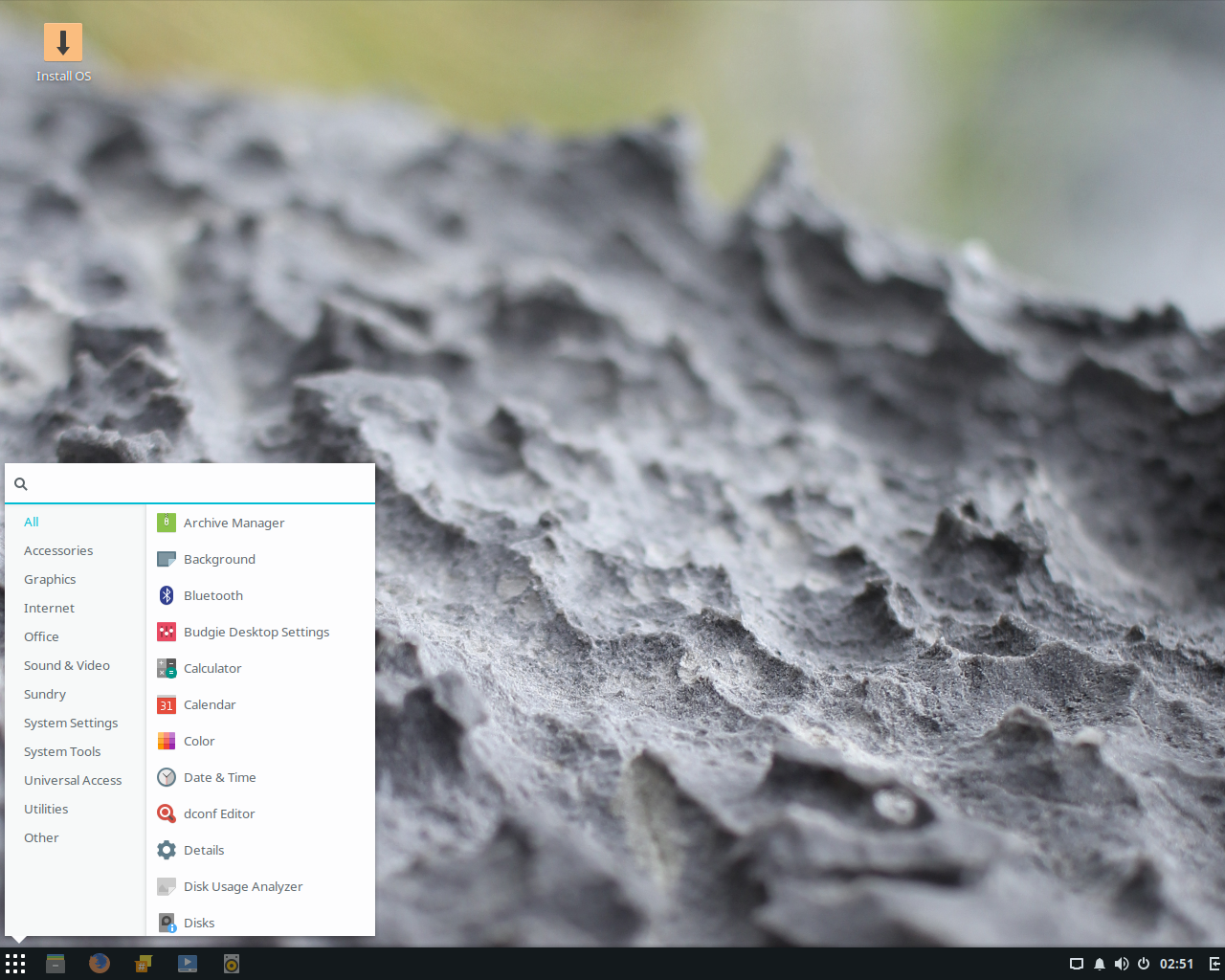This screenshot has height=980, width=1225.
Task: Open the file manager from the taskbar
Action: (56, 964)
